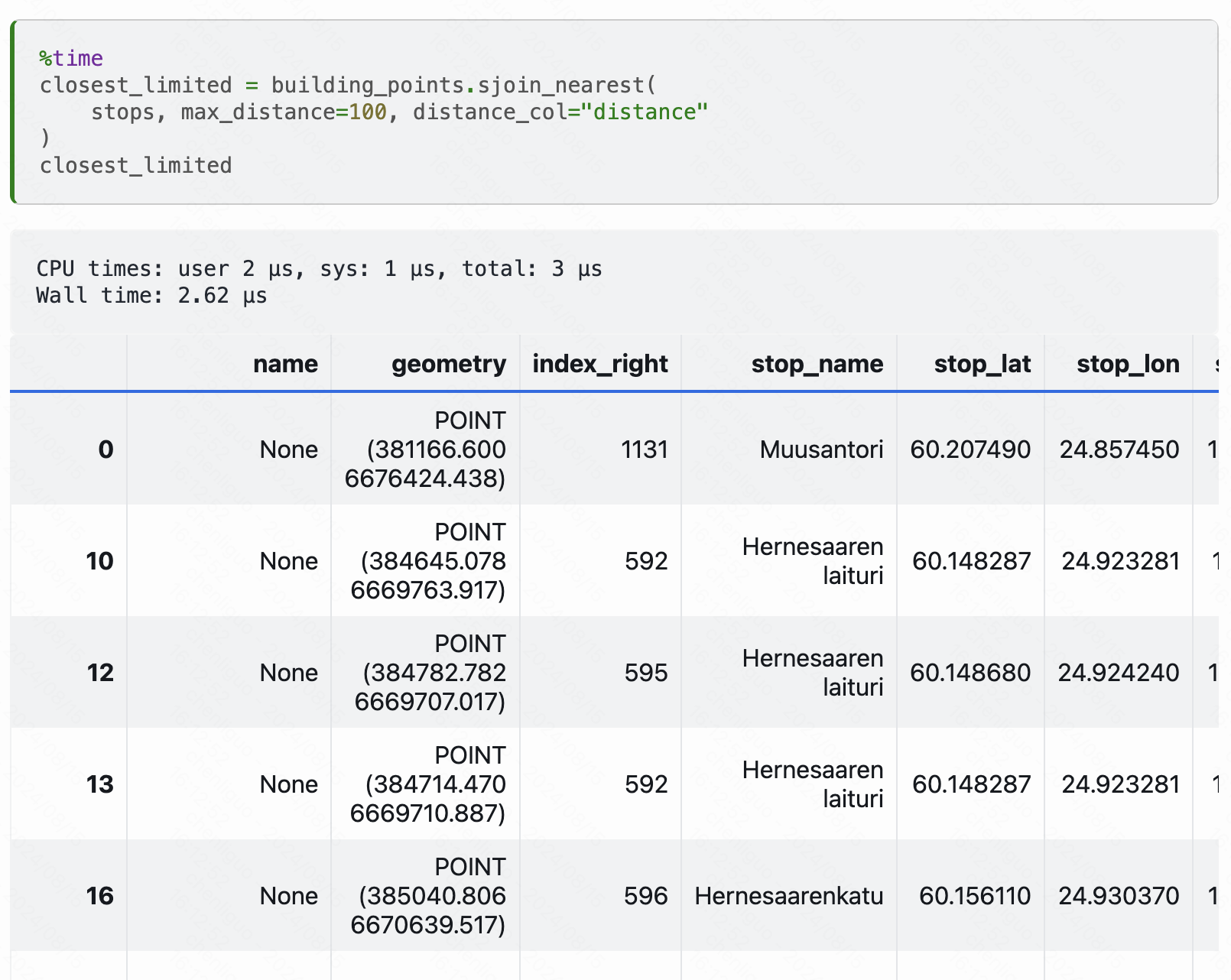1231x980 pixels.
Task: Click the CPU times output line
Action: (319, 268)
